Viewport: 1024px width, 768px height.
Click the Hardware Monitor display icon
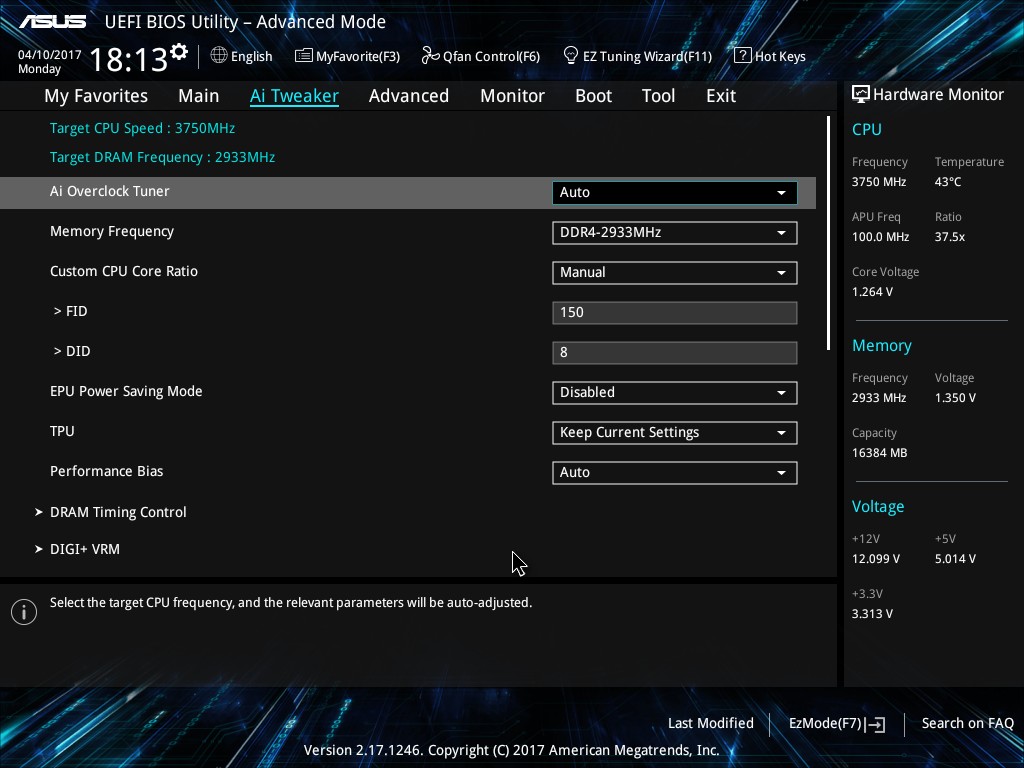(861, 94)
